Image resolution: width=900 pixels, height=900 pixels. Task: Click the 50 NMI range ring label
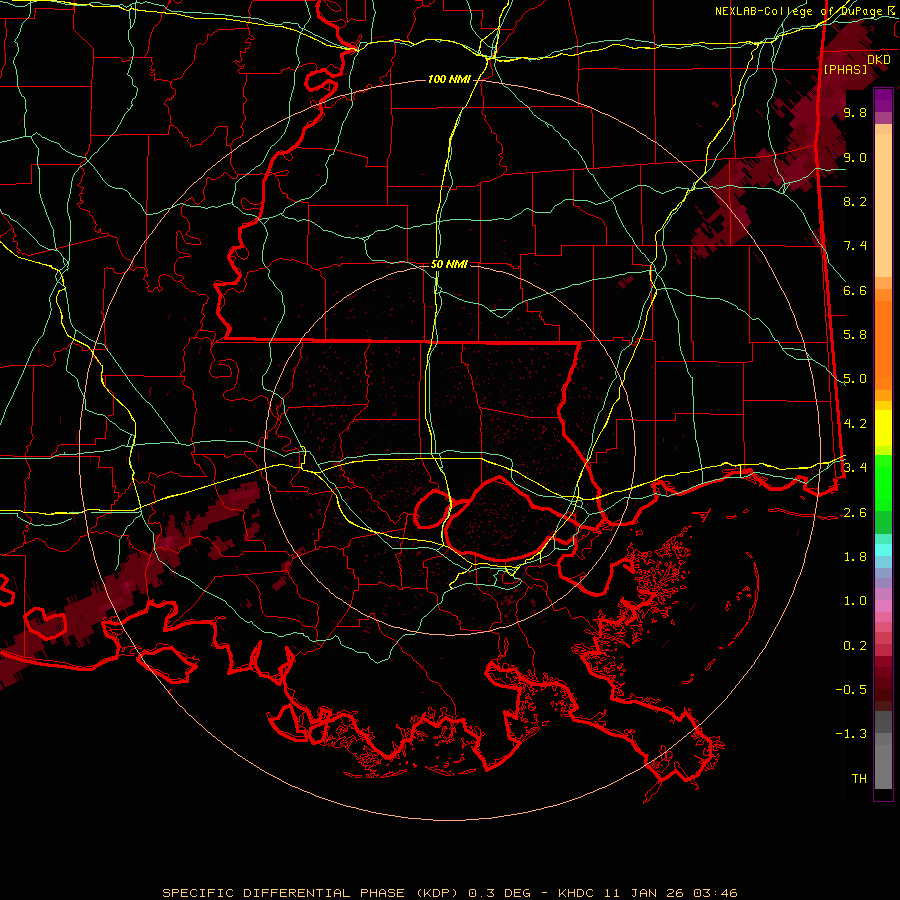click(x=449, y=265)
